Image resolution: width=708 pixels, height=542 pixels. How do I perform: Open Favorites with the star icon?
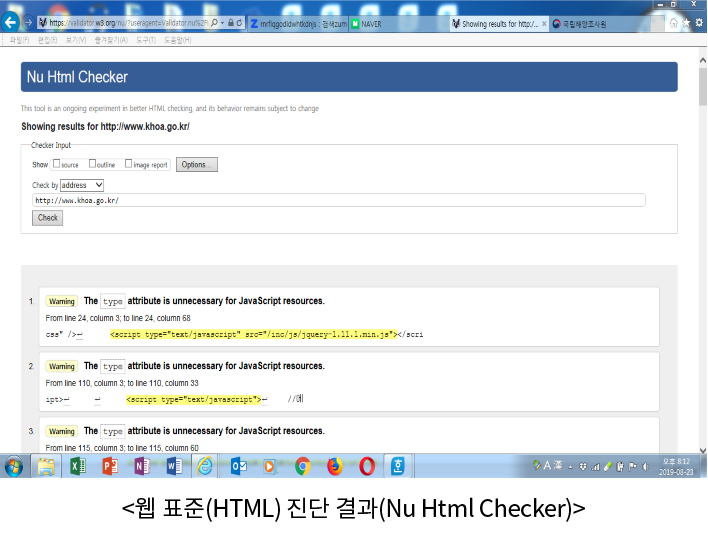(686, 23)
